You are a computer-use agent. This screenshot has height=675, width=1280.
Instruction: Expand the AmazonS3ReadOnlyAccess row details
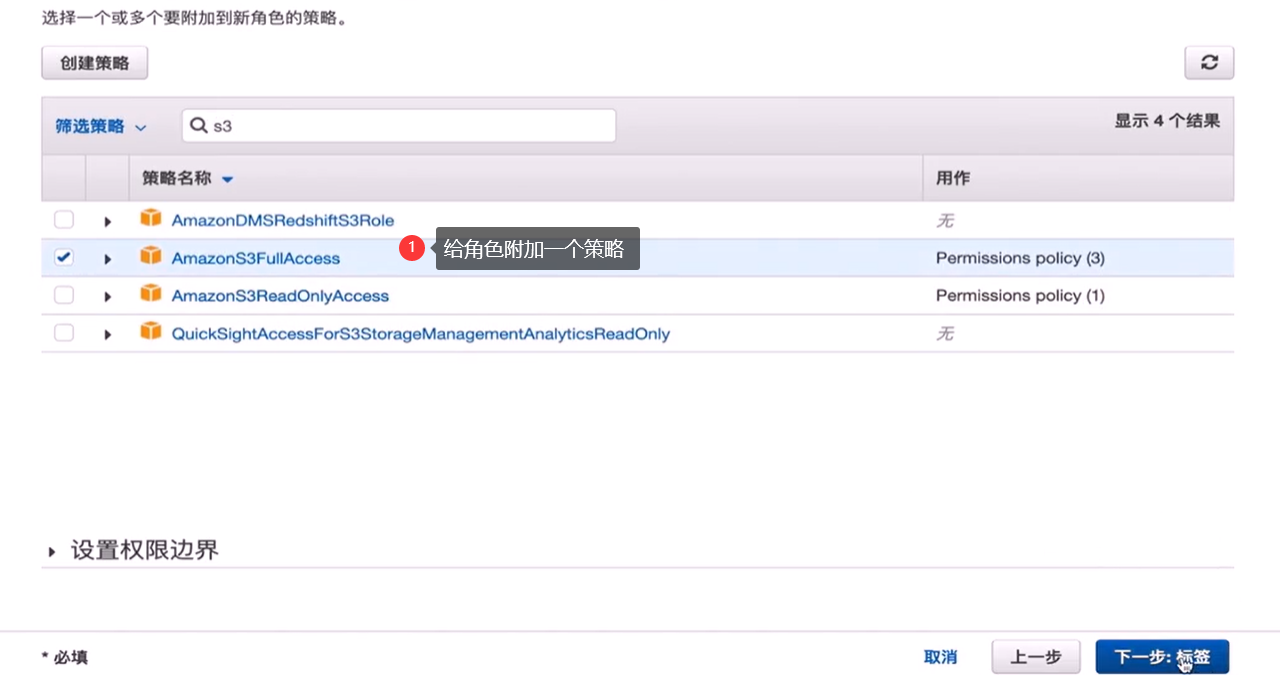point(108,297)
